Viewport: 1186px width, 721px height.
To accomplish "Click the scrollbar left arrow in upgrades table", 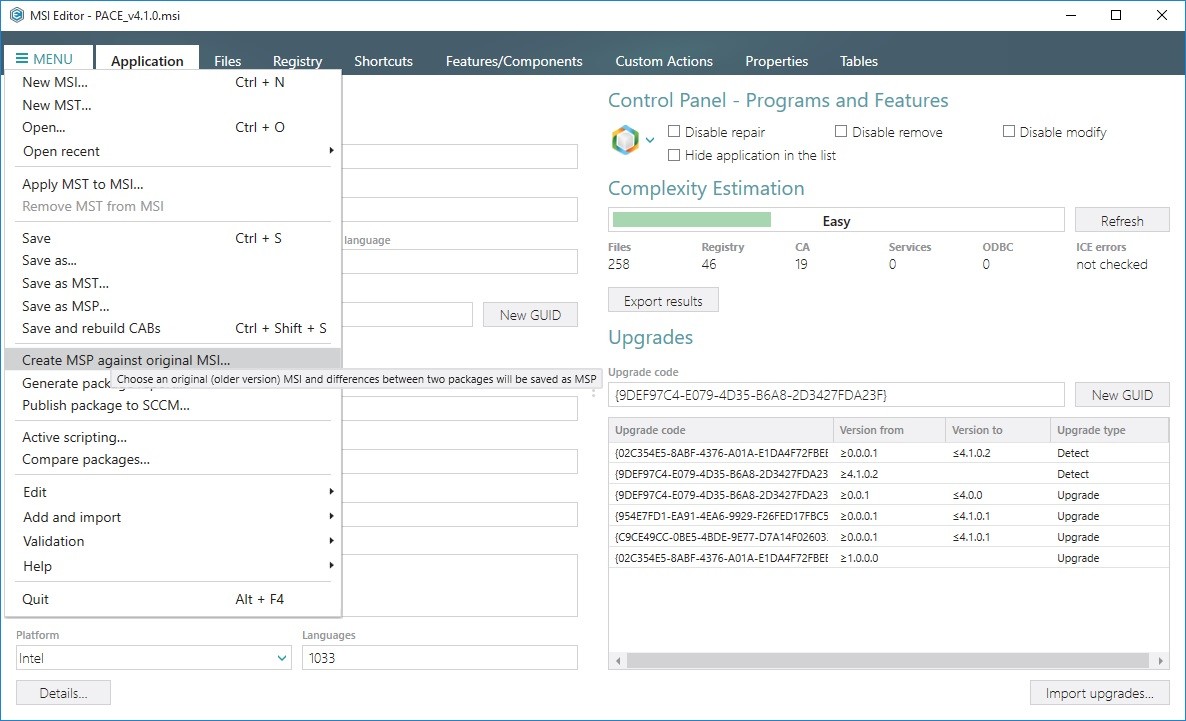I will (618, 661).
